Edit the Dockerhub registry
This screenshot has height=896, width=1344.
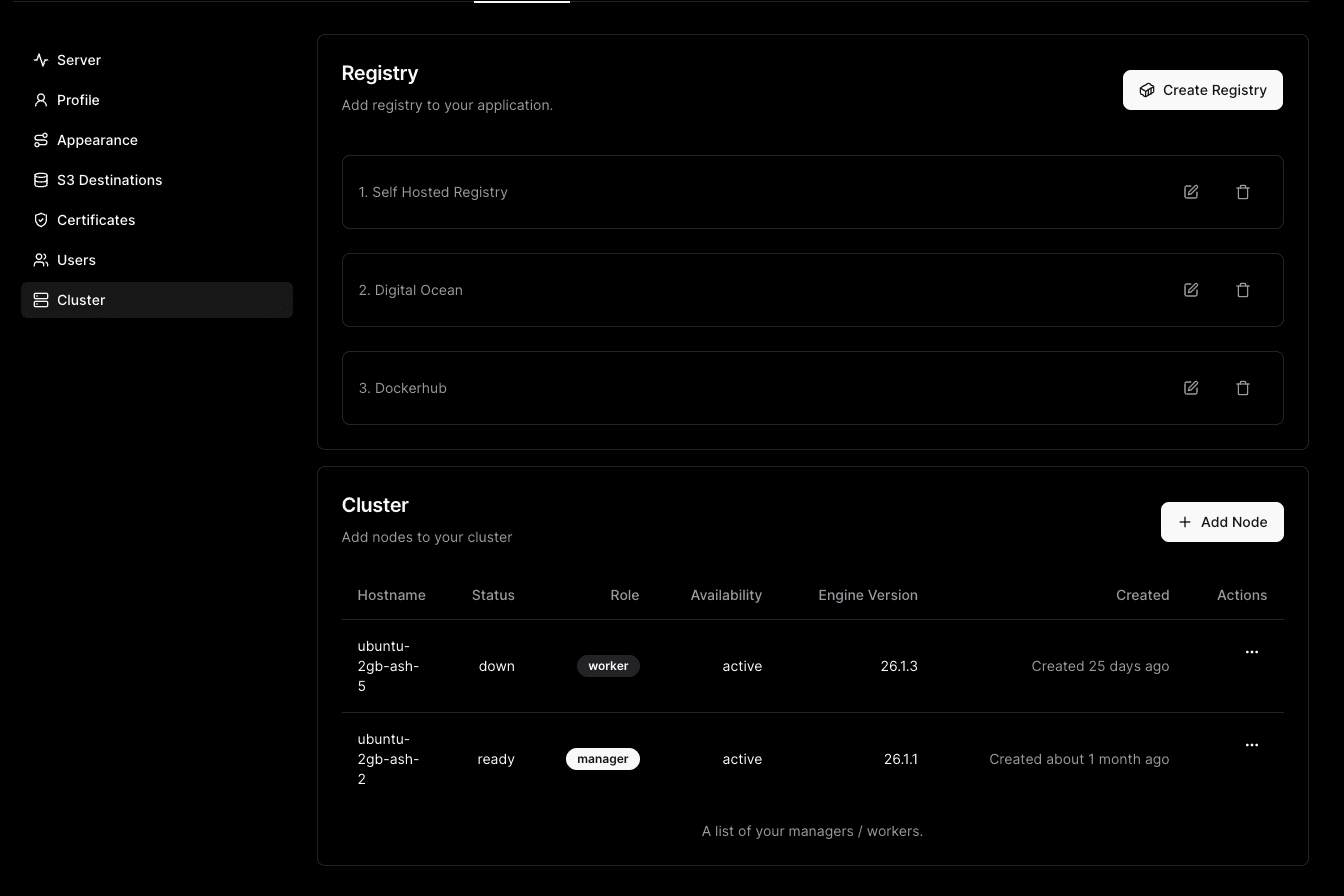1191,388
